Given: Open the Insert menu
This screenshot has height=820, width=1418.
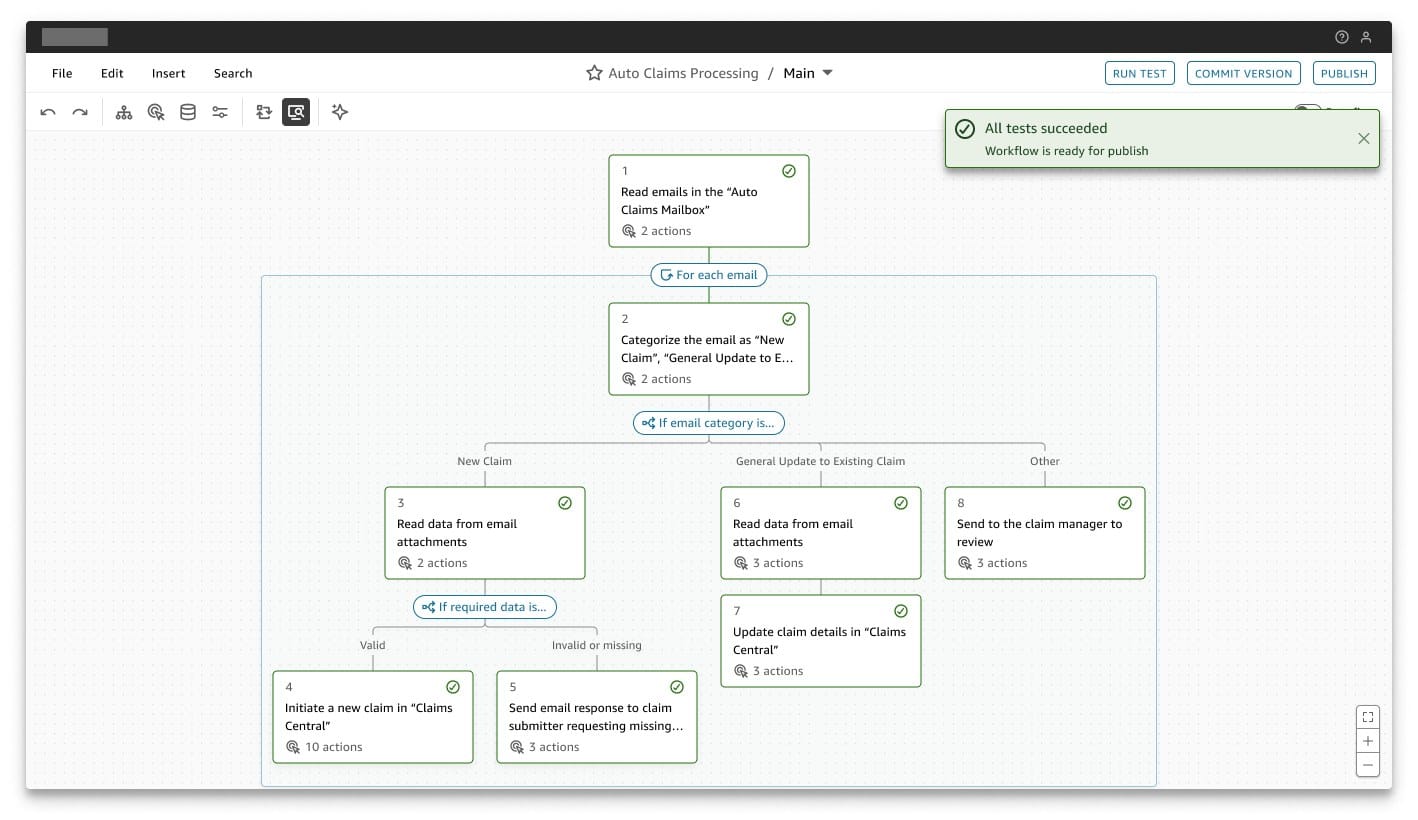Looking at the screenshot, I should coord(168,73).
